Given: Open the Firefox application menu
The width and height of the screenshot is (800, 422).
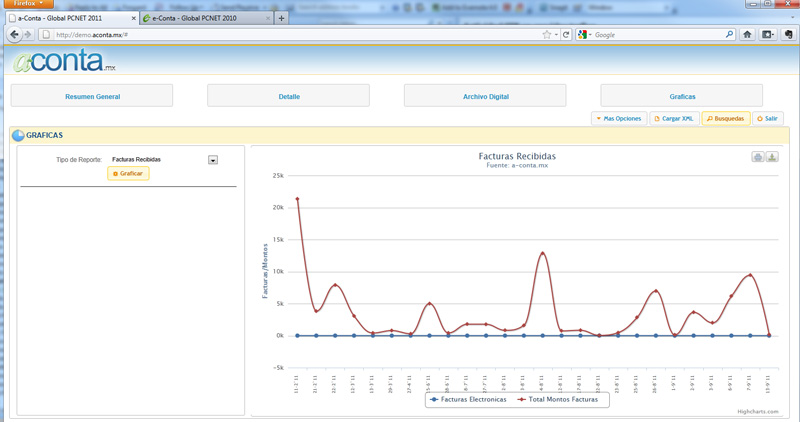Looking at the screenshot, I should (x=28, y=4).
